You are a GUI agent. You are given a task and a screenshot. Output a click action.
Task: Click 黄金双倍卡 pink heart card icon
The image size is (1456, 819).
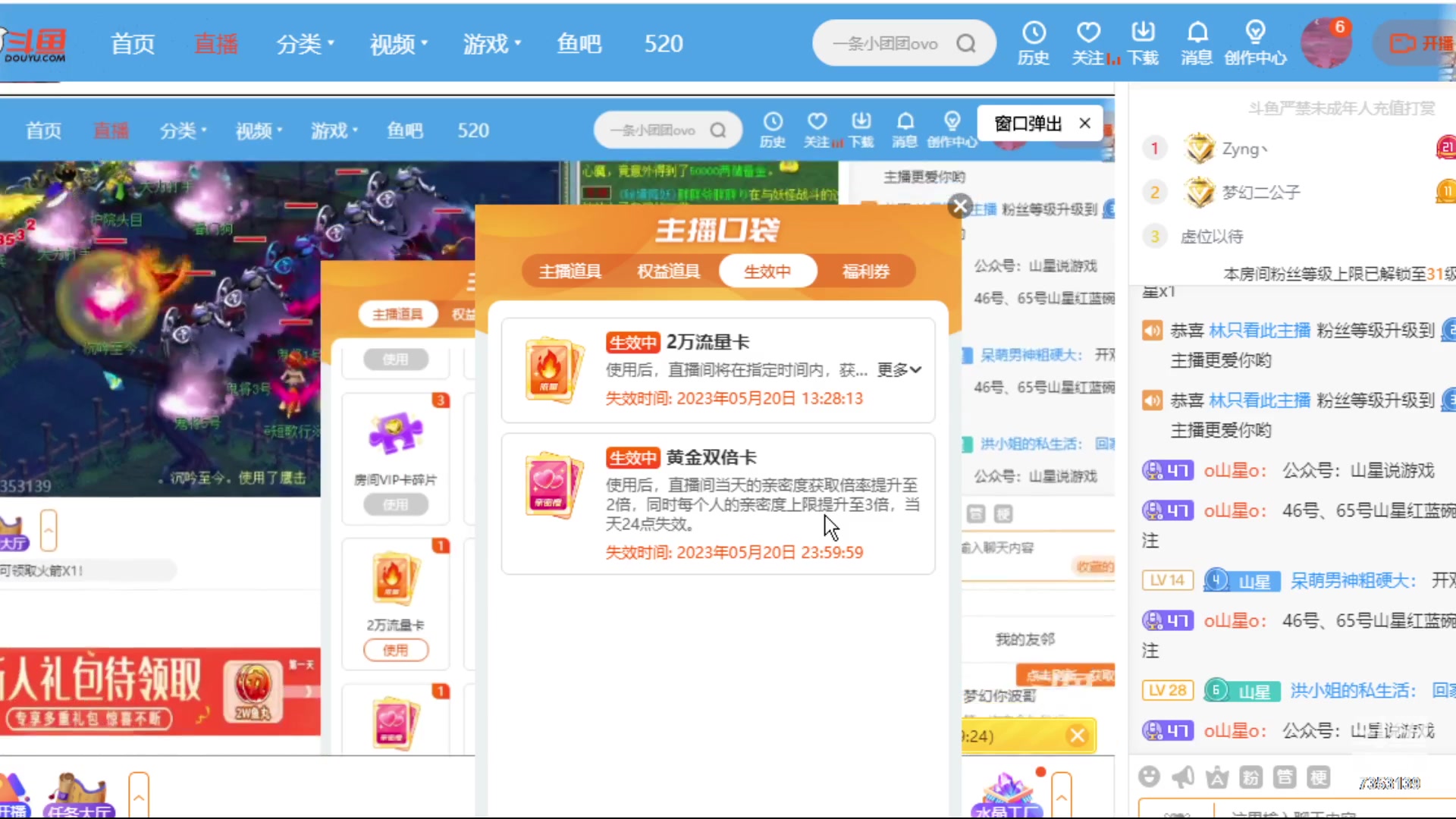(553, 485)
